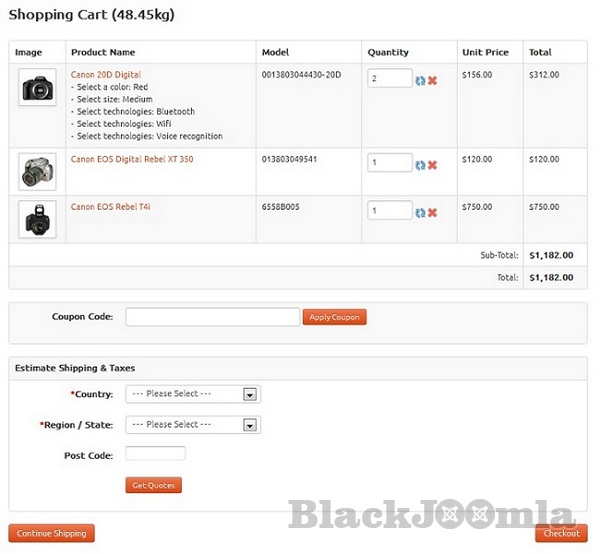Click update icon for Canon EOS Digital Rebel XT

click(420, 165)
